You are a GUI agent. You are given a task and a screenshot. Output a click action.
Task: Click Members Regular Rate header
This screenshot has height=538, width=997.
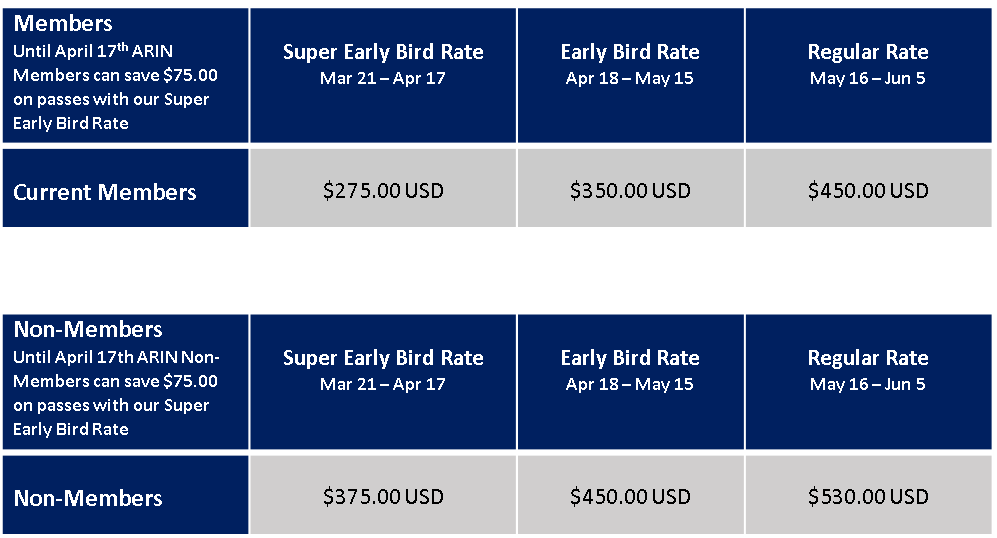point(868,75)
